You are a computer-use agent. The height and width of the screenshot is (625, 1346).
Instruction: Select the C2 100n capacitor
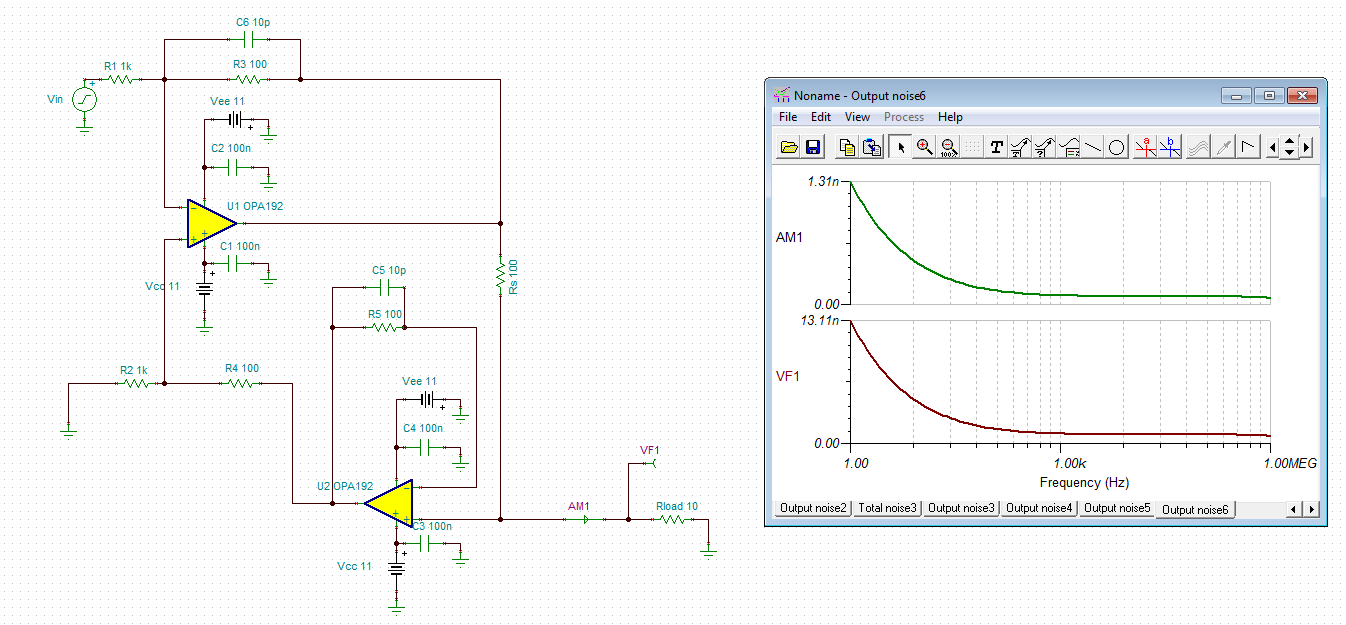(x=231, y=166)
